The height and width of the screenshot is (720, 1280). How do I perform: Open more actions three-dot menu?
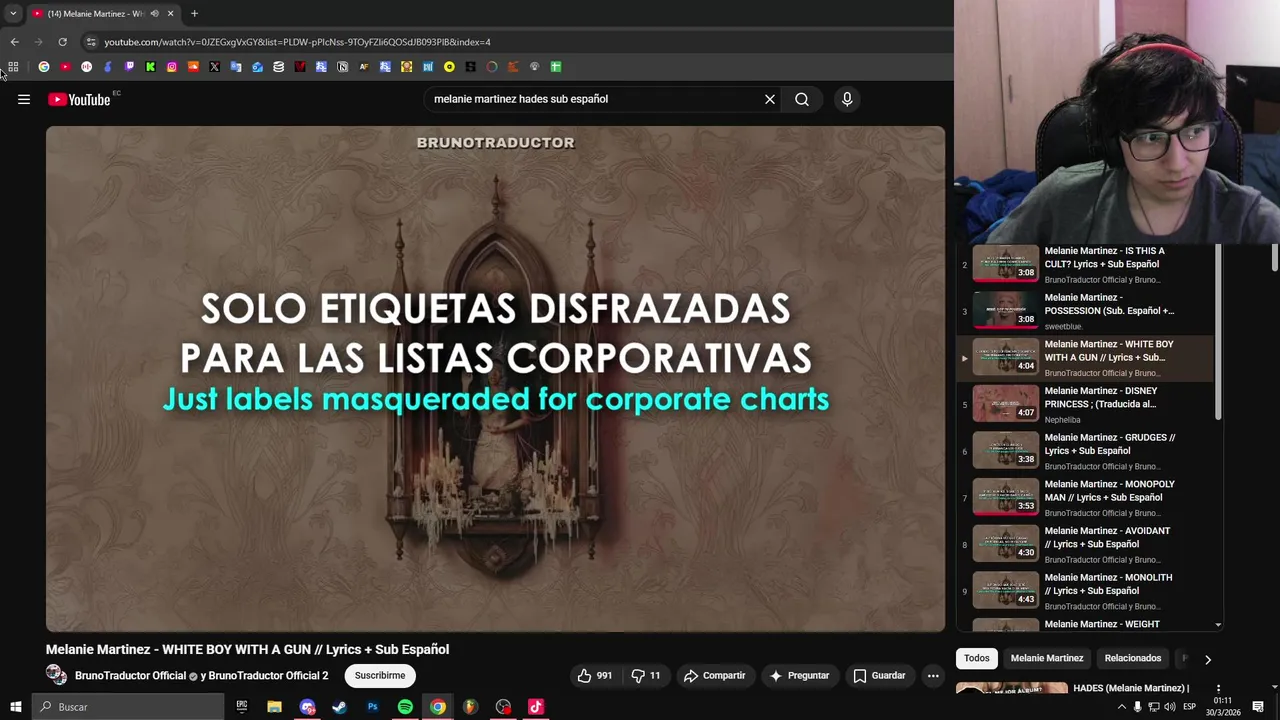(933, 676)
